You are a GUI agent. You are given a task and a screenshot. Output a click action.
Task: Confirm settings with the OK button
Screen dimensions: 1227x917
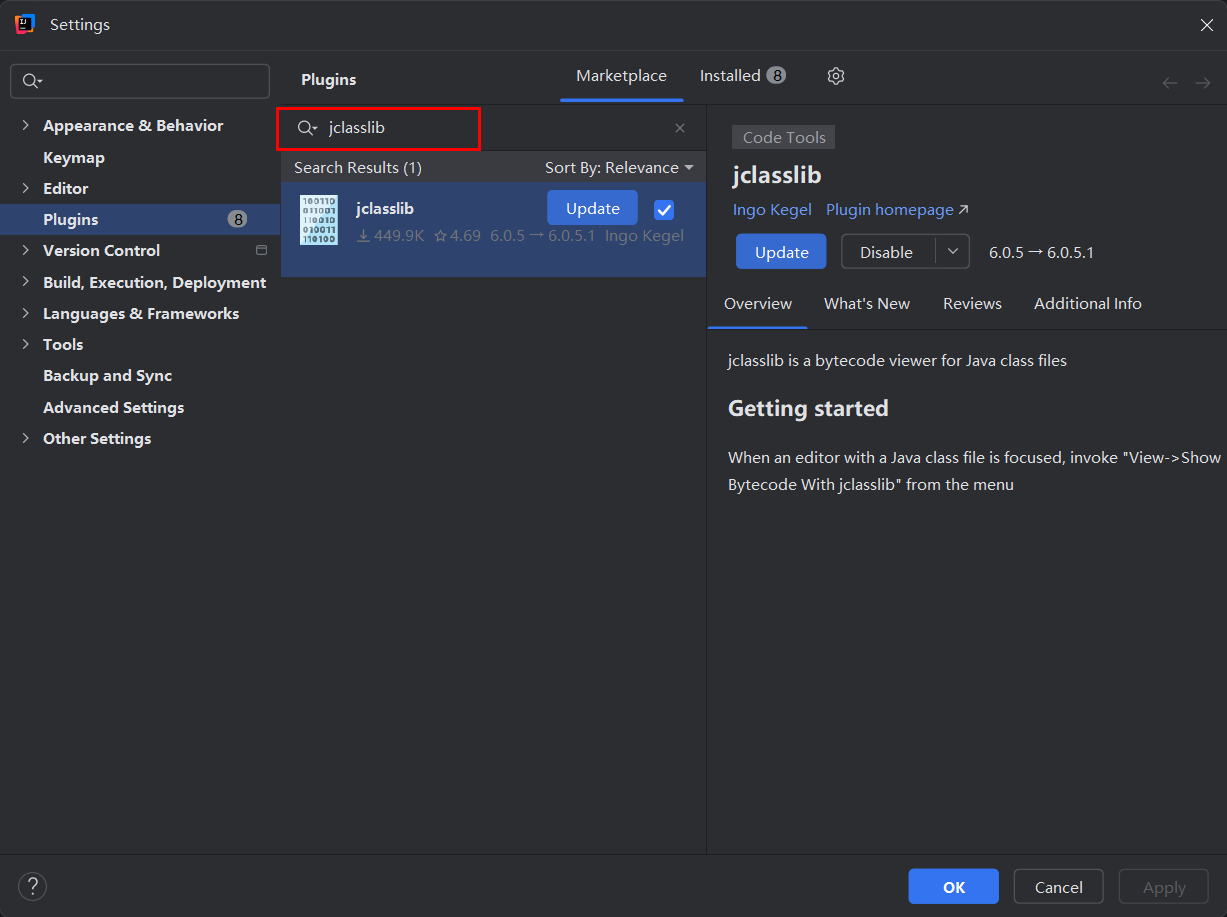tap(953, 887)
